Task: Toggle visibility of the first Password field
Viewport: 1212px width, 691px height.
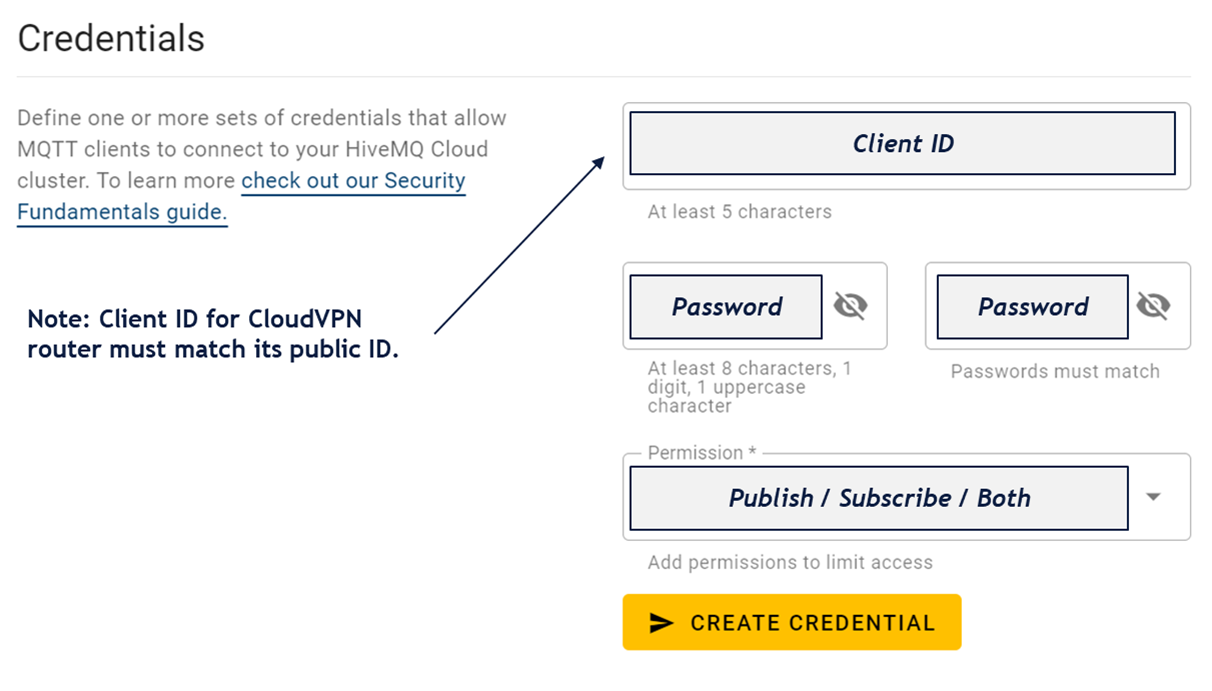Action: (851, 306)
